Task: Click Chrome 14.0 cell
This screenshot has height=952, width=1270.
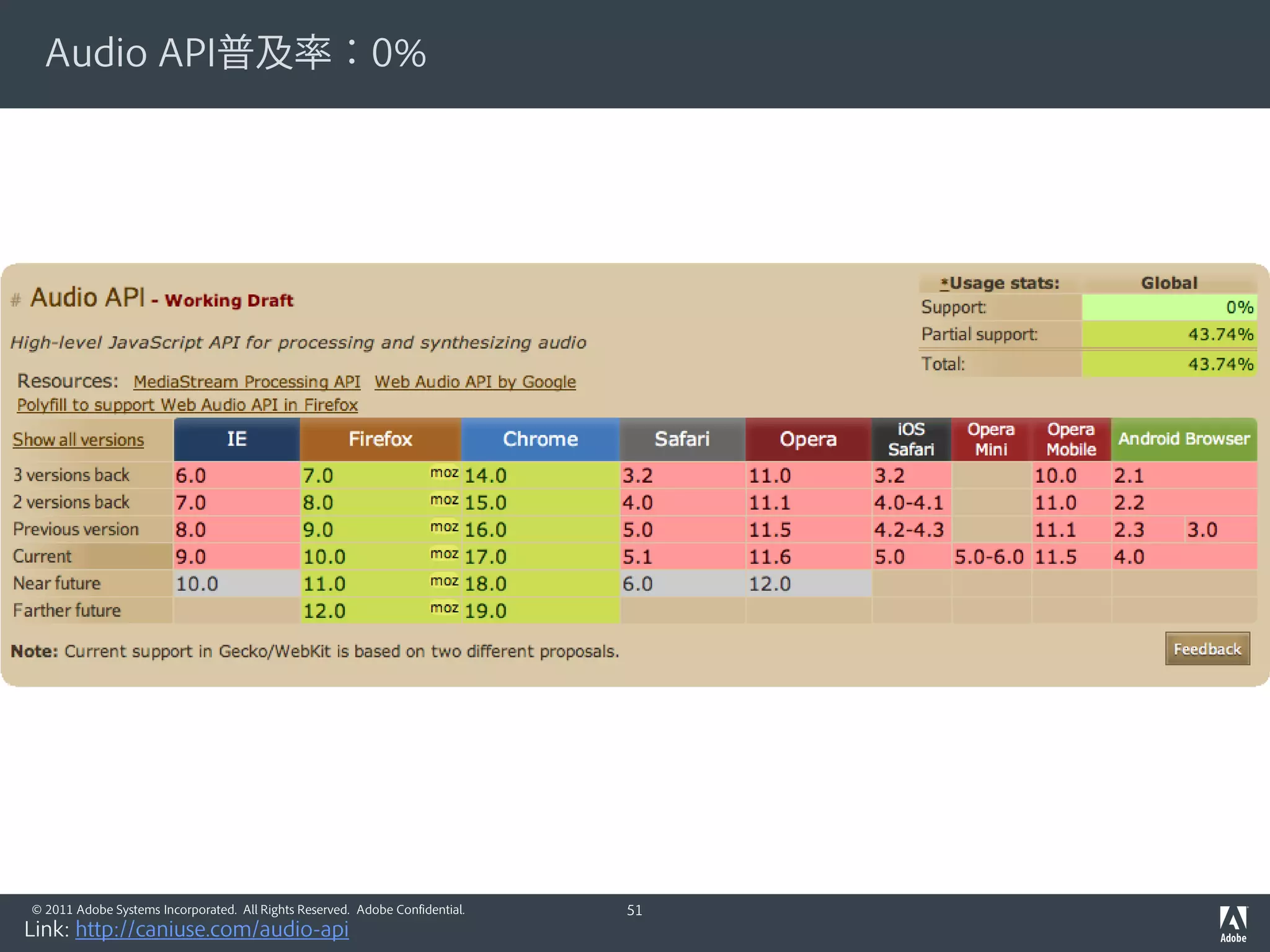Action: pyautogui.click(x=540, y=475)
